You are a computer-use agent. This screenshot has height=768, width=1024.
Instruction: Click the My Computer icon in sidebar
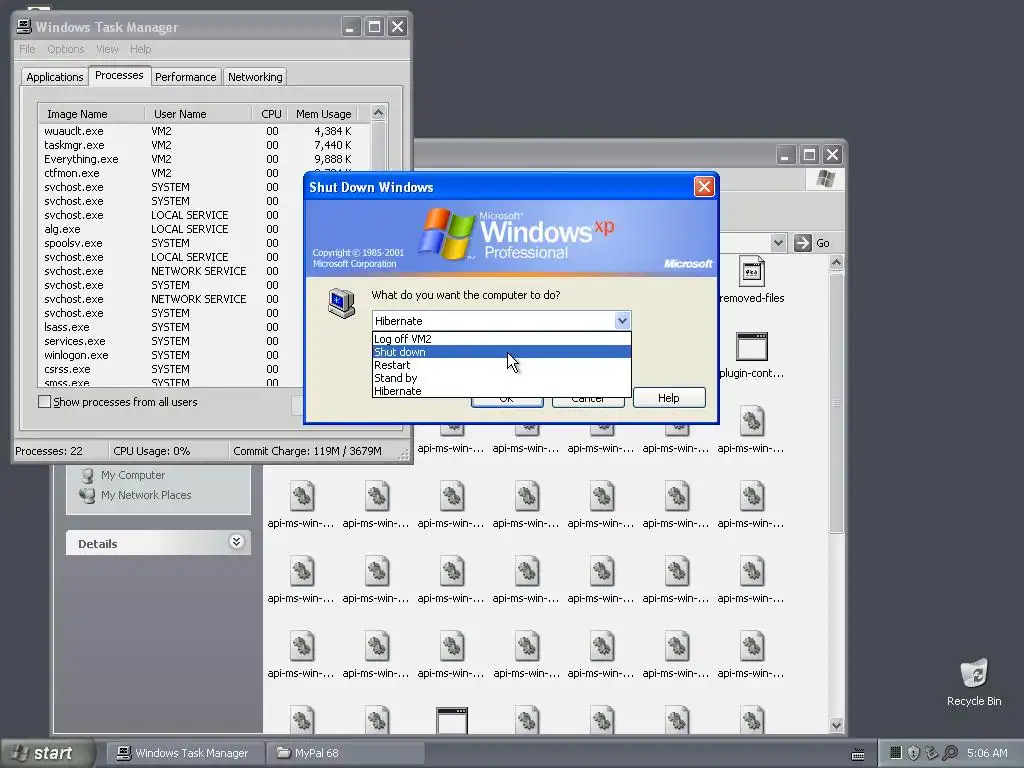point(87,475)
